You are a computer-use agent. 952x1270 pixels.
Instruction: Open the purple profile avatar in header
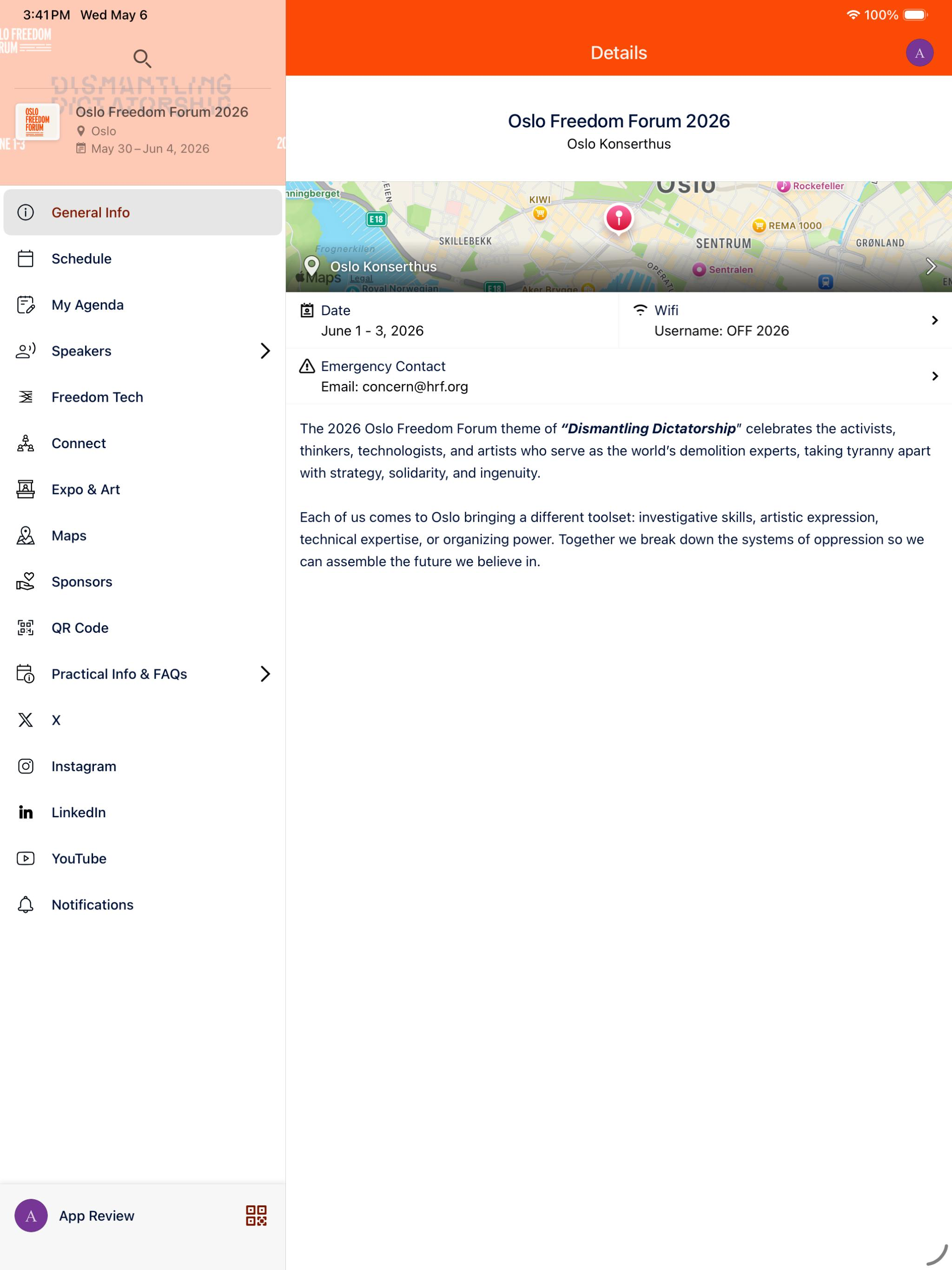click(919, 53)
